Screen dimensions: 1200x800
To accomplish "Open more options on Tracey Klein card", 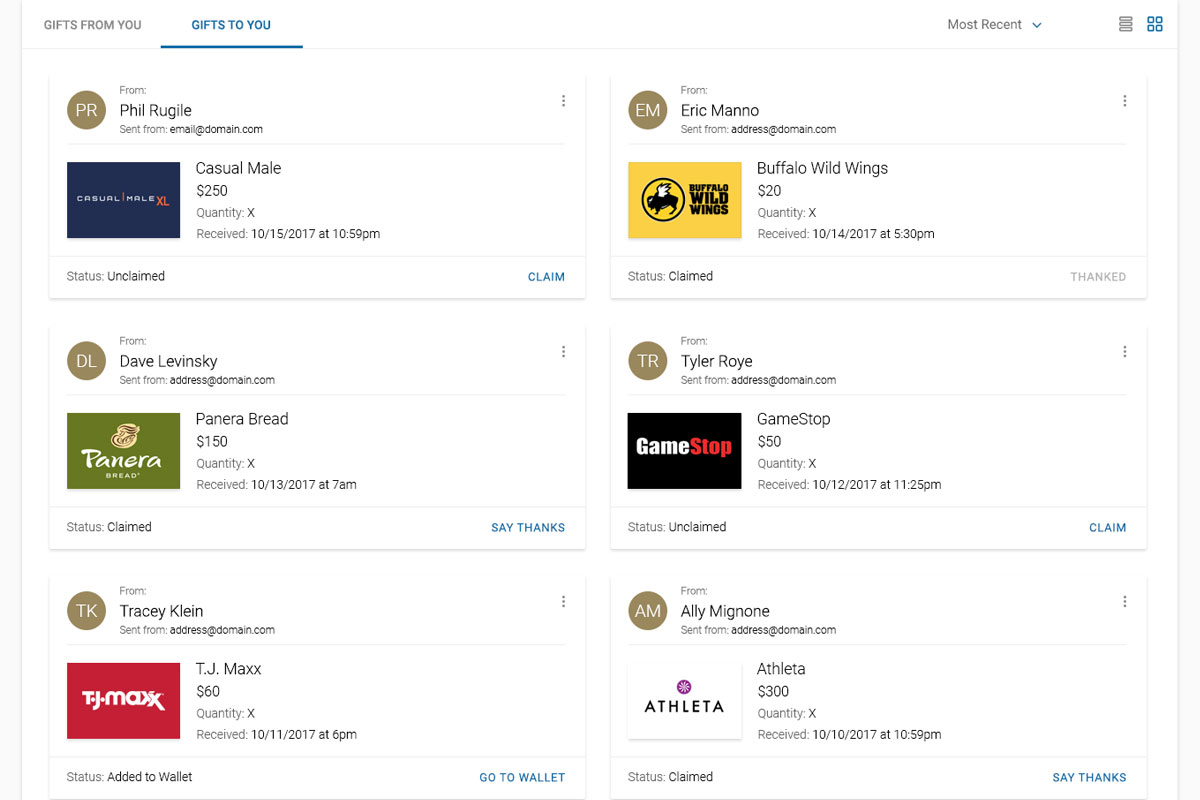I will click(x=563, y=601).
